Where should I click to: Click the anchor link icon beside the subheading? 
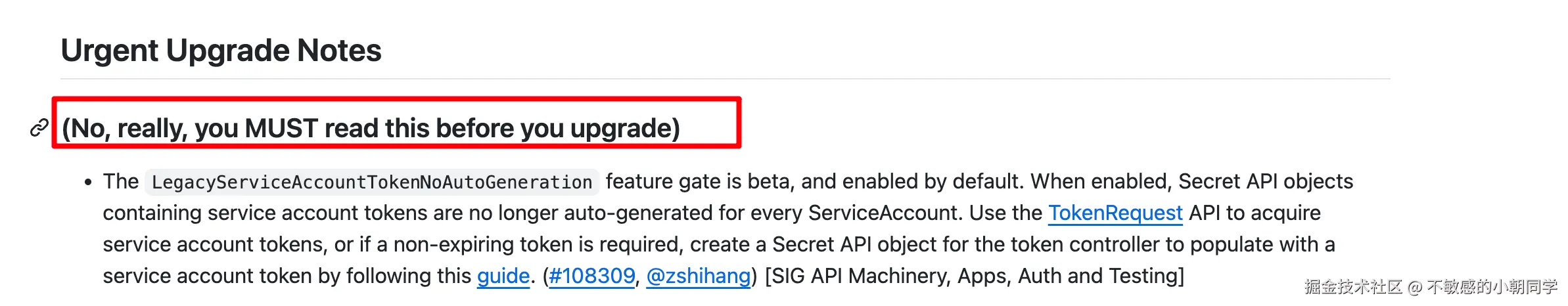pos(39,128)
